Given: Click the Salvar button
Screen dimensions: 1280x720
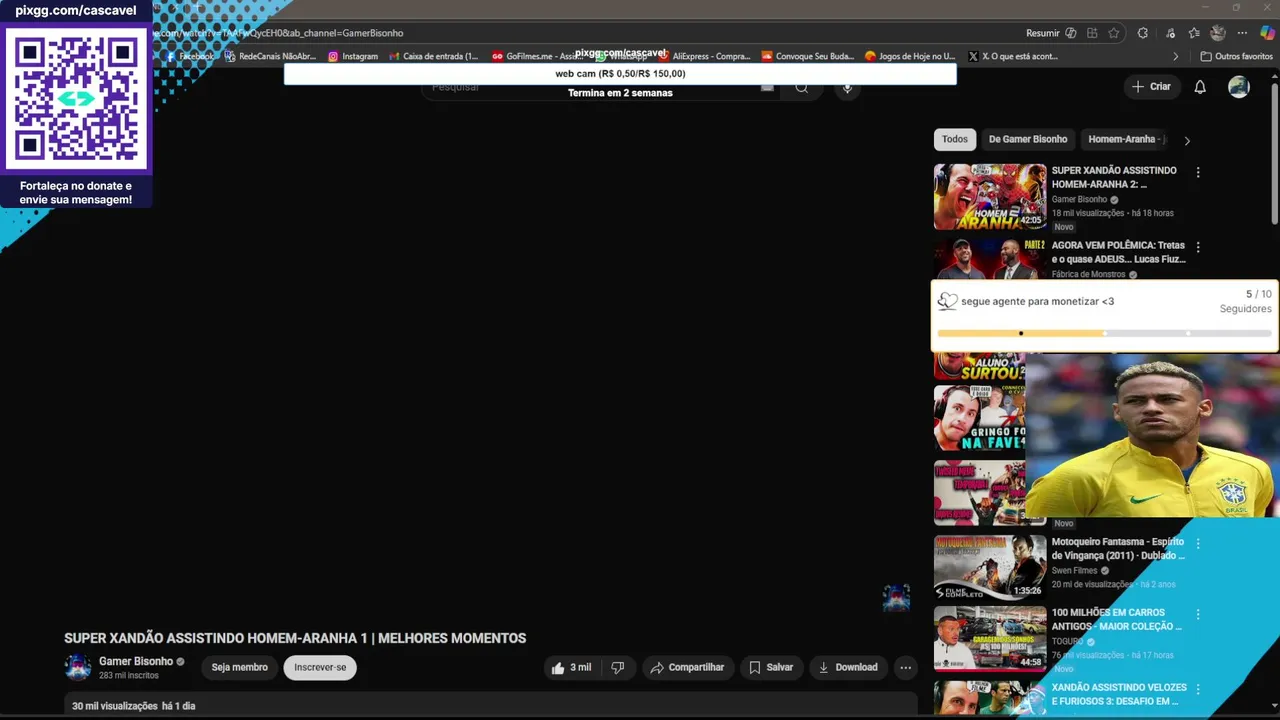Looking at the screenshot, I should (771, 668).
